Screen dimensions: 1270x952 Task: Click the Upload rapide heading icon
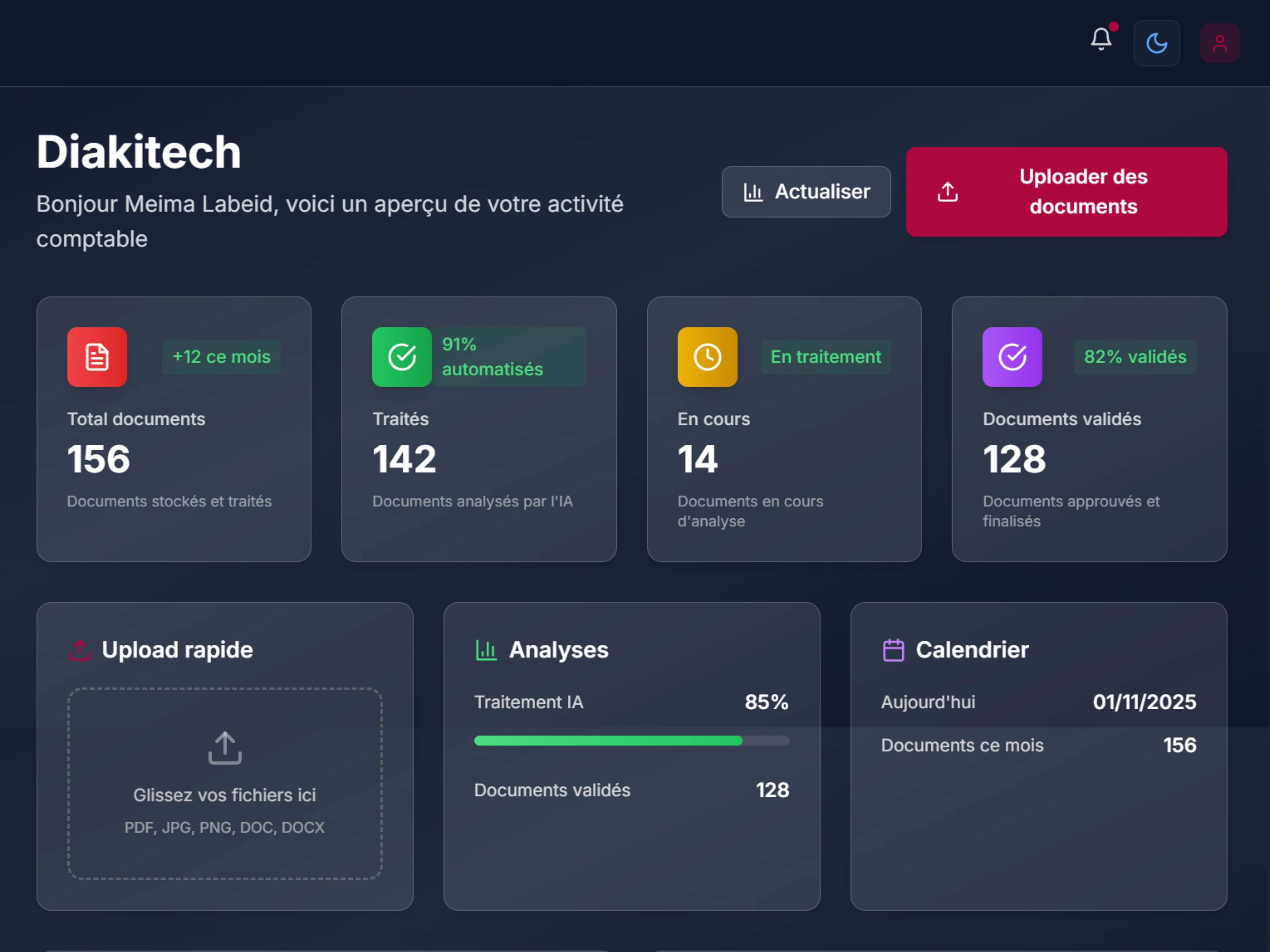point(80,650)
